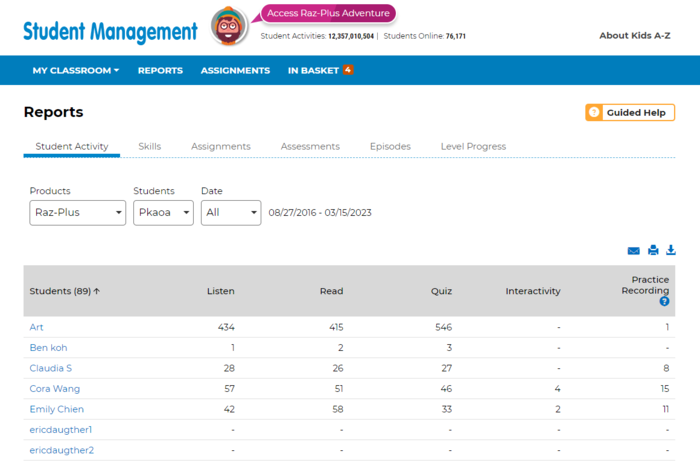This screenshot has width=700, height=463.
Task: Click the character avatar icon
Action: [x=230, y=27]
